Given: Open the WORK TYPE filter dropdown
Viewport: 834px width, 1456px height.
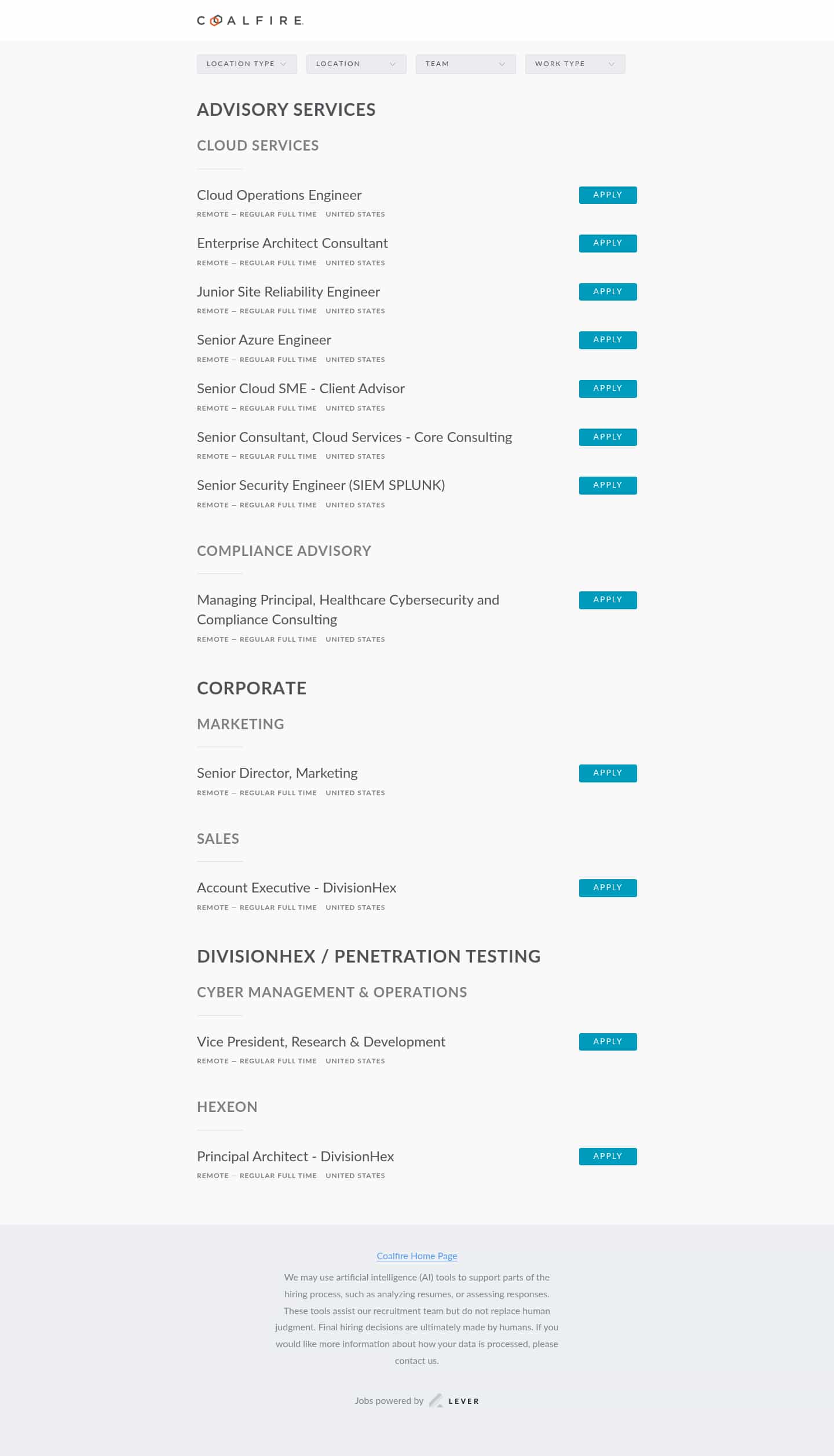Looking at the screenshot, I should coord(574,64).
